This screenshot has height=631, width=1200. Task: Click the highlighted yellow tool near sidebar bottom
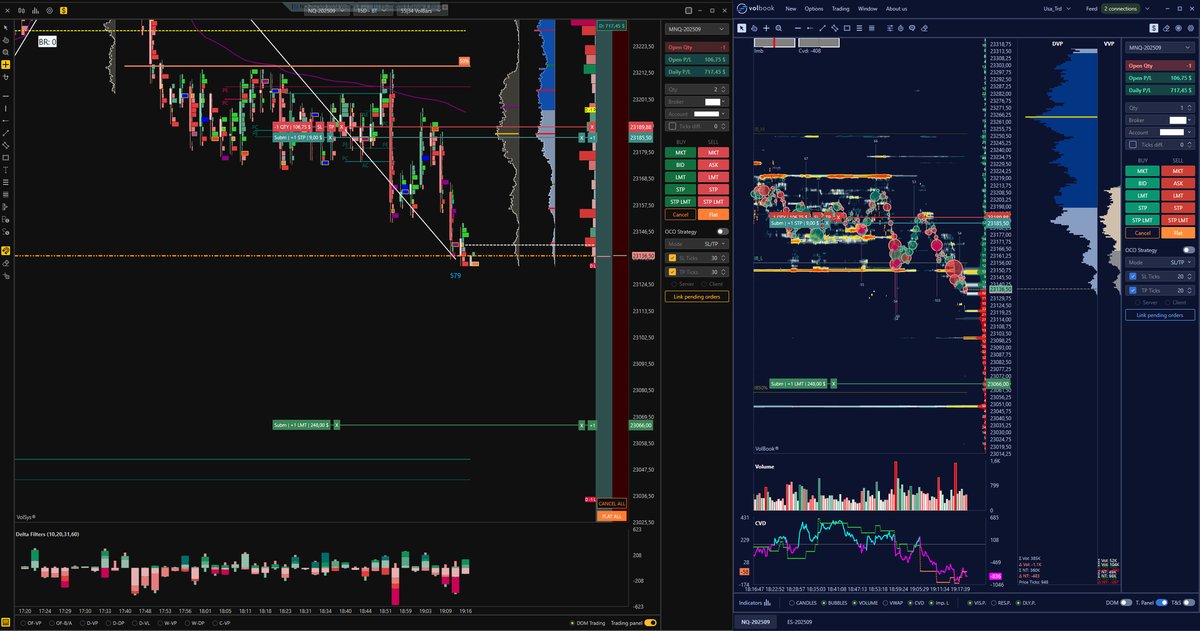point(5,251)
